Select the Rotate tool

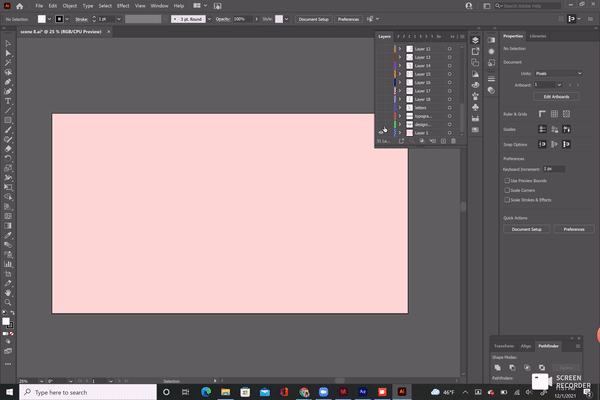(8, 158)
